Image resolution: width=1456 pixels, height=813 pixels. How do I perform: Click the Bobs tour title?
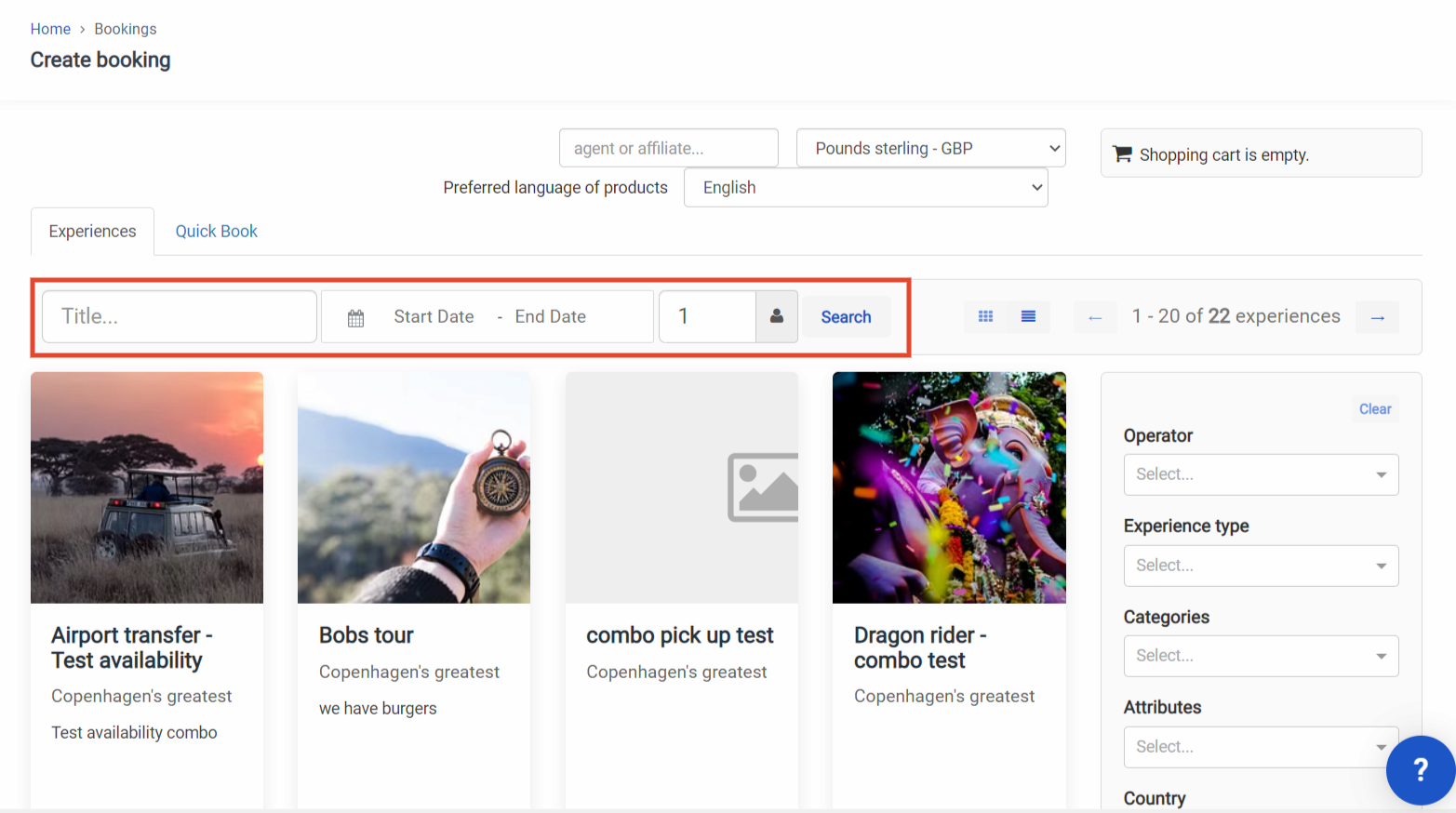click(367, 635)
